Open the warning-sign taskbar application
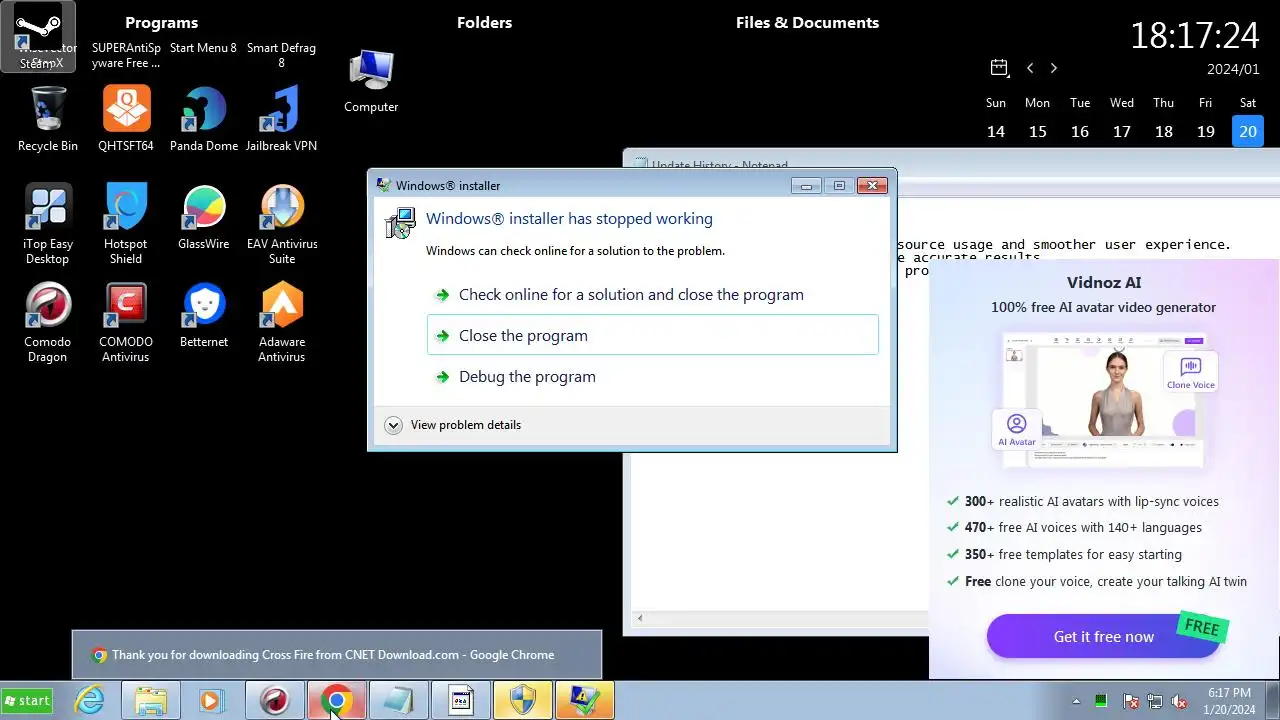 pyautogui.click(x=584, y=701)
